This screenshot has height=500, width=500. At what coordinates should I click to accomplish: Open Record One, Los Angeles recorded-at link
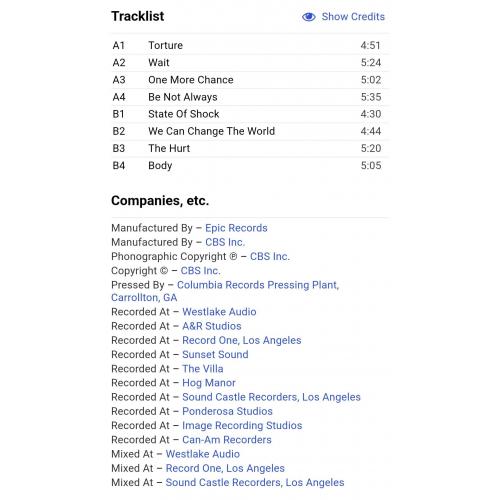(x=242, y=340)
